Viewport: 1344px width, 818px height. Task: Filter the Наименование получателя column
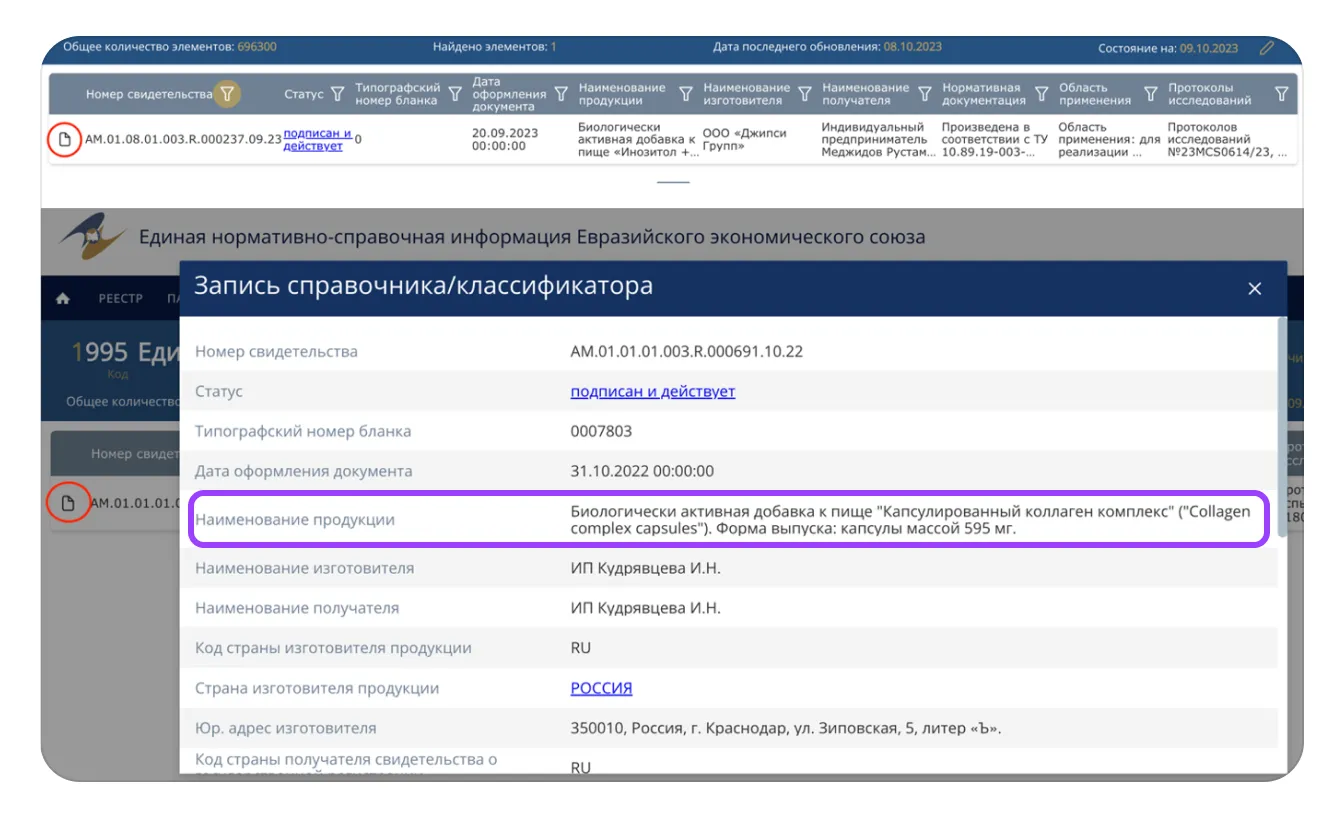tap(925, 94)
